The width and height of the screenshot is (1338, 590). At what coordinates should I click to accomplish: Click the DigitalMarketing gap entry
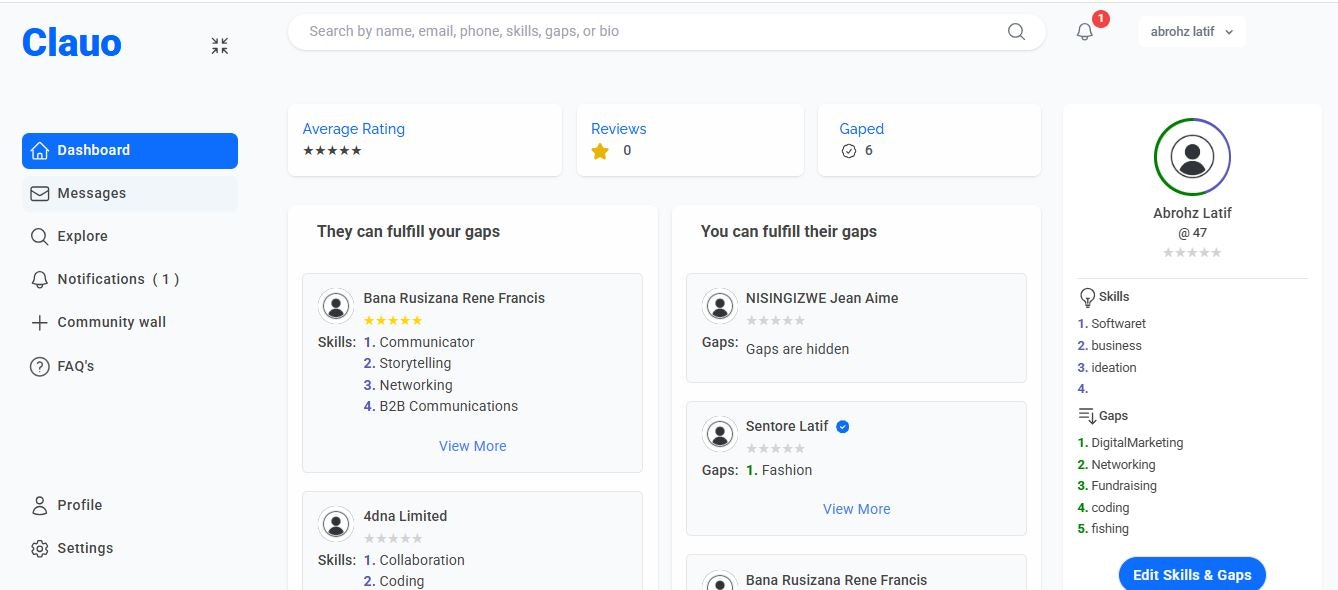tap(1137, 443)
